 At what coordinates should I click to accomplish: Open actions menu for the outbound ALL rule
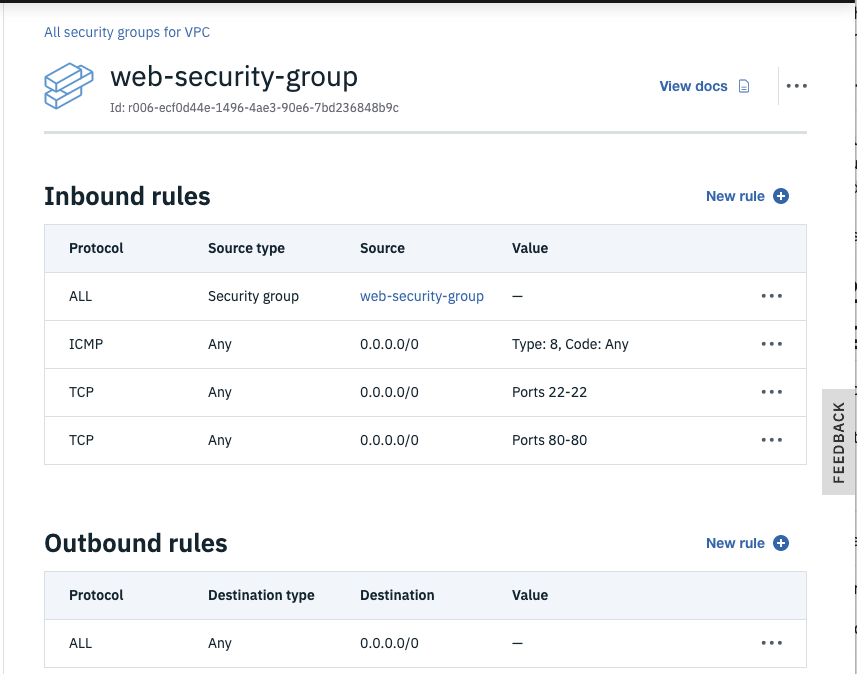click(x=771, y=643)
